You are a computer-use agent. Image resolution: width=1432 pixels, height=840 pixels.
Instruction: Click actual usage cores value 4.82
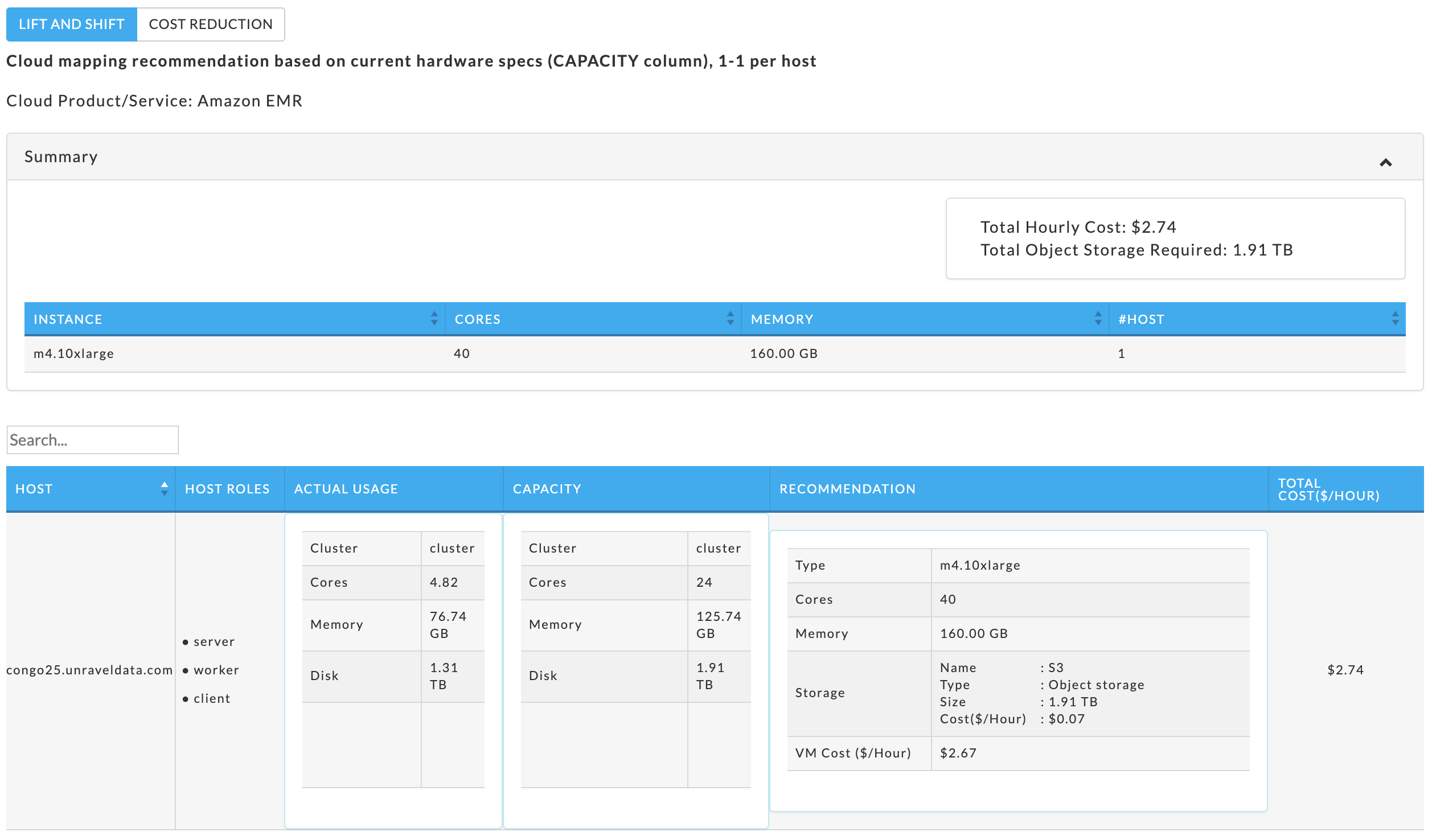[x=444, y=582]
